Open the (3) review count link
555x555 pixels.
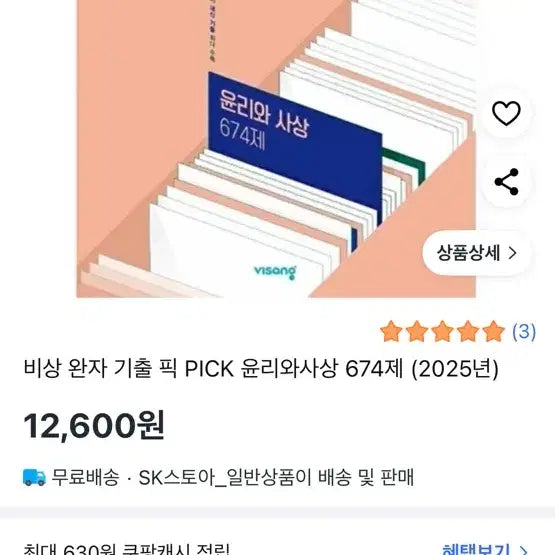pyautogui.click(x=524, y=332)
